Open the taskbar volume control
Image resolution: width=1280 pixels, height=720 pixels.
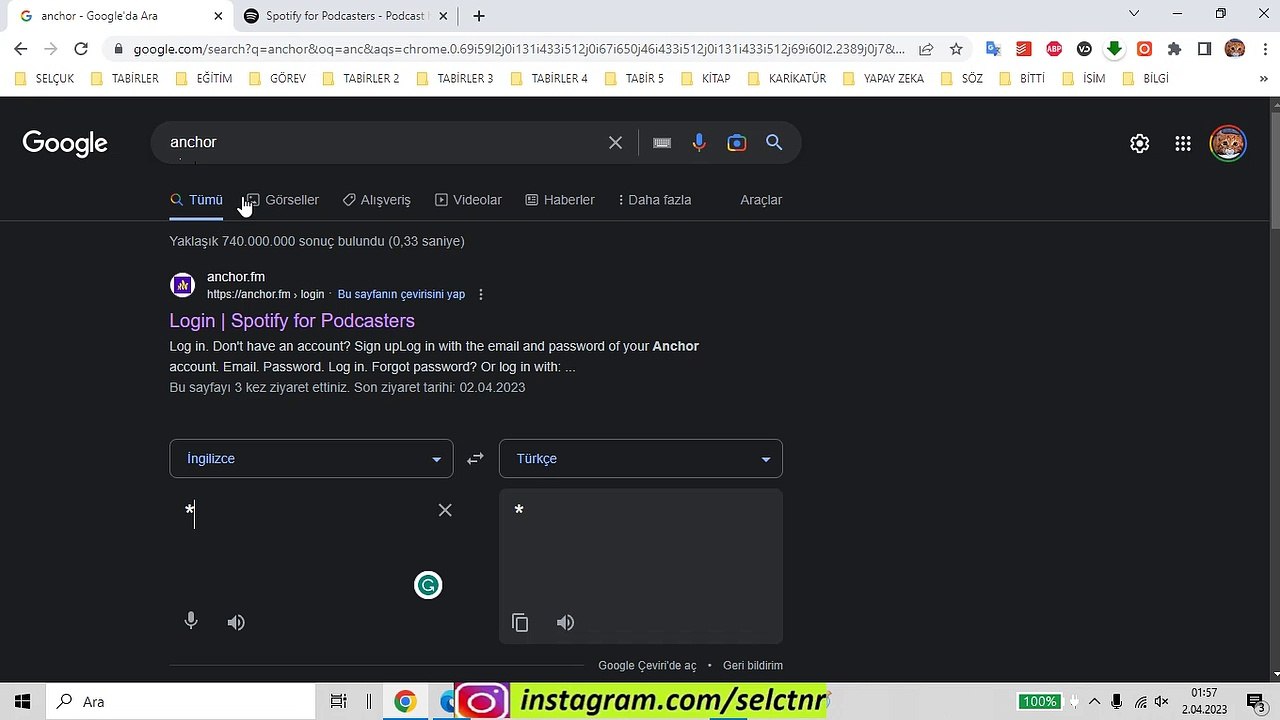[1162, 702]
